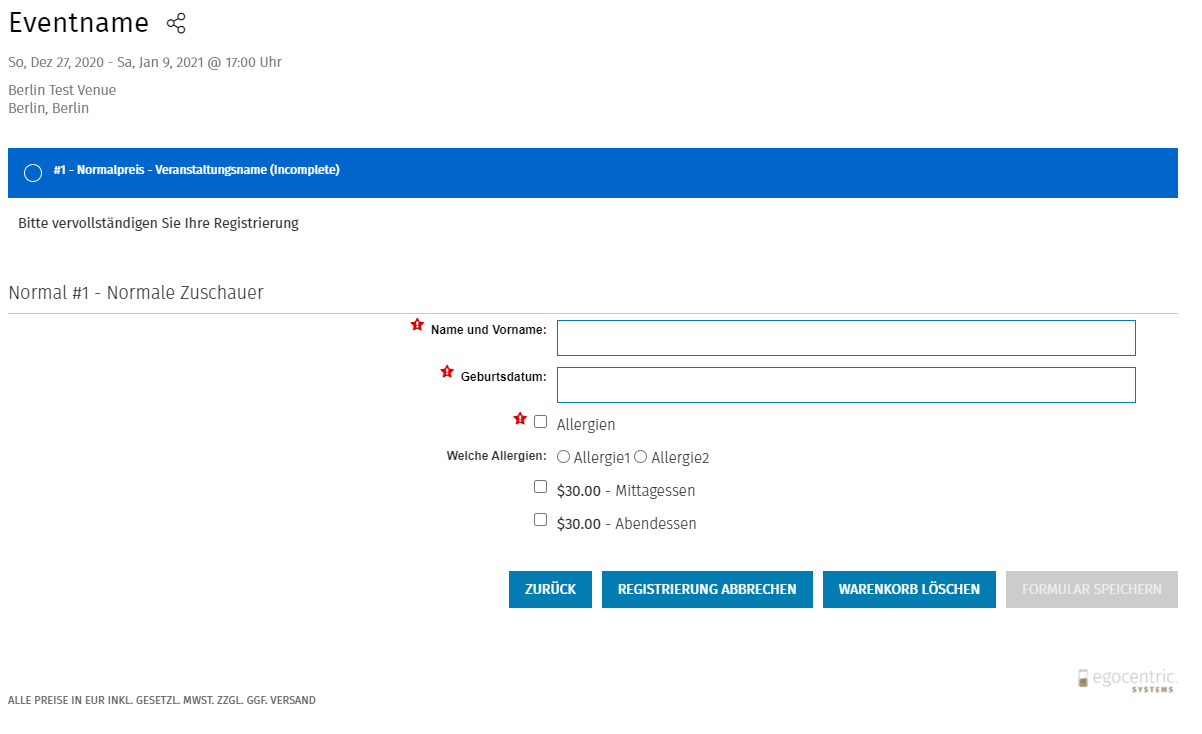Click the FORMULAR SPEICHERN button
This screenshot has width=1202, height=734.
[x=1092, y=589]
